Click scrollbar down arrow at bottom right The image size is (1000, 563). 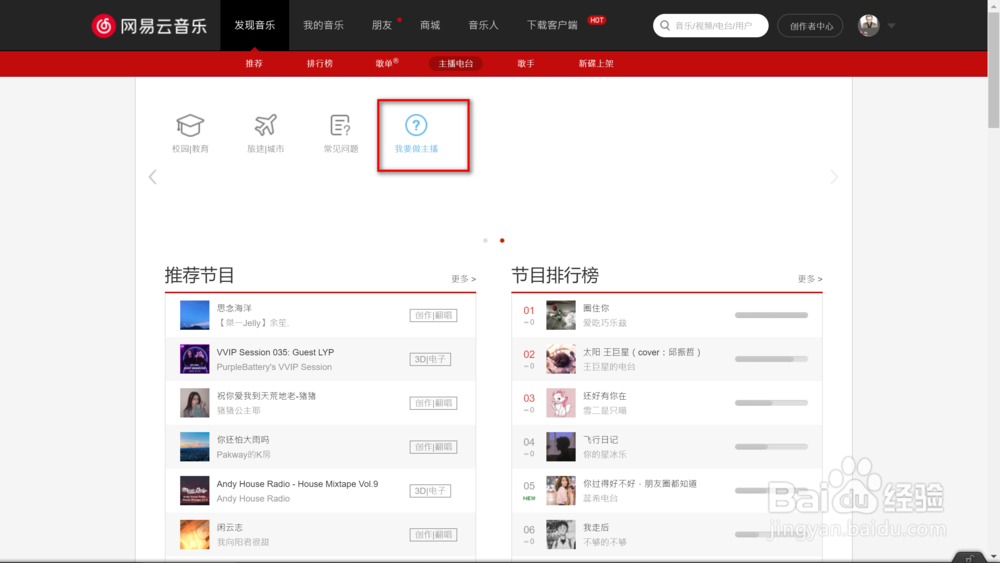[994, 557]
